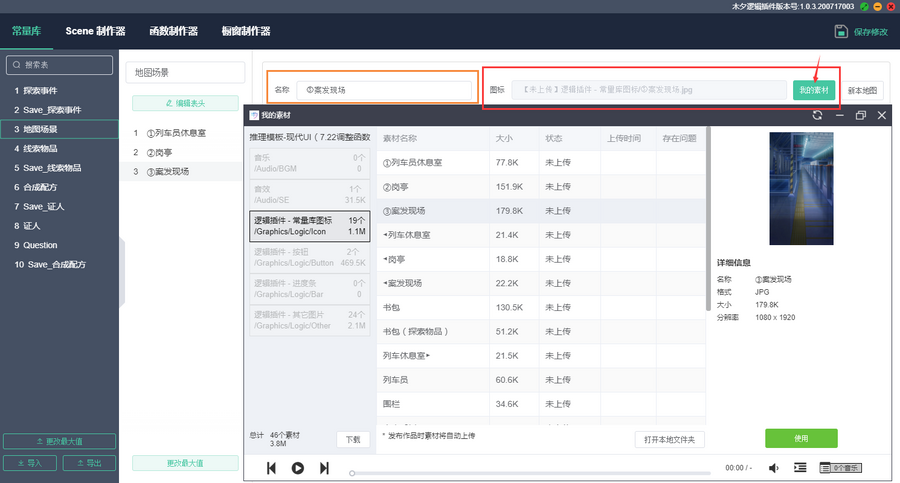Click the 名称 input field

pyautogui.click(x=384, y=90)
